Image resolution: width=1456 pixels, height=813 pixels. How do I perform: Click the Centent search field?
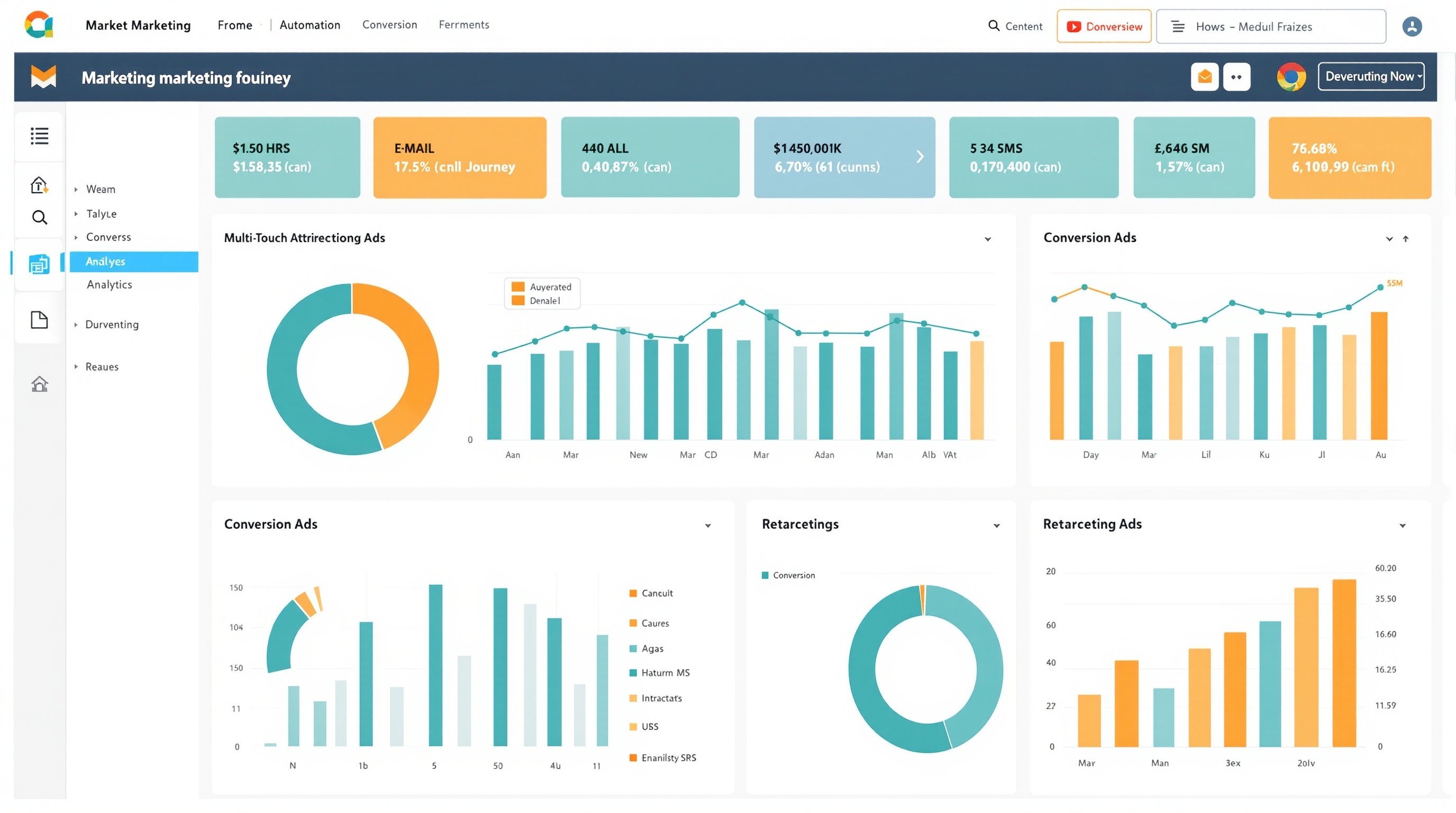[x=1015, y=26]
